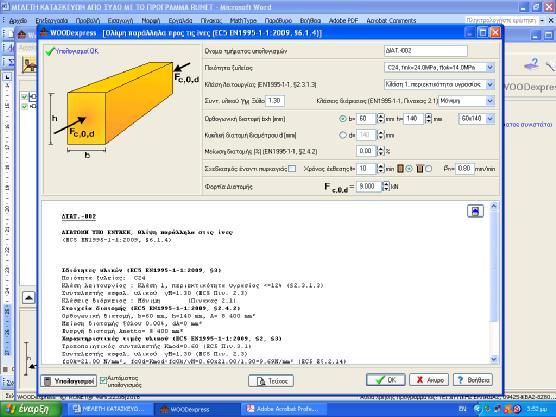Open the report preview icon above the results
The image size is (556, 417).
click(475, 211)
